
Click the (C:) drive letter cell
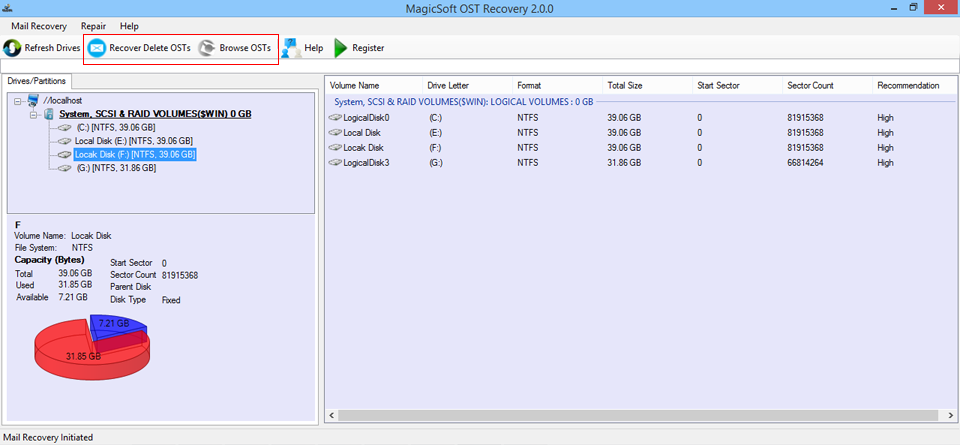coord(435,118)
